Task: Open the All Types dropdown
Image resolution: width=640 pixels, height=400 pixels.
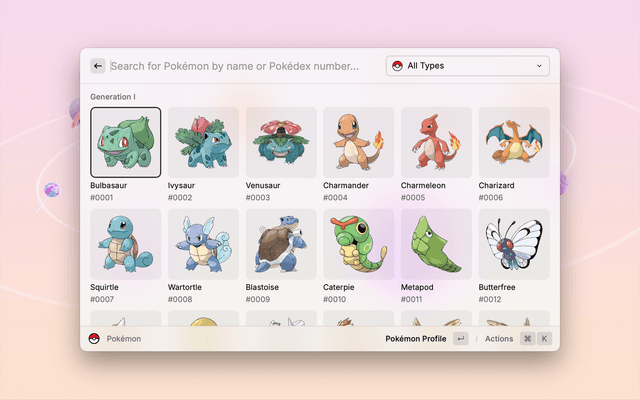Action: coord(467,66)
